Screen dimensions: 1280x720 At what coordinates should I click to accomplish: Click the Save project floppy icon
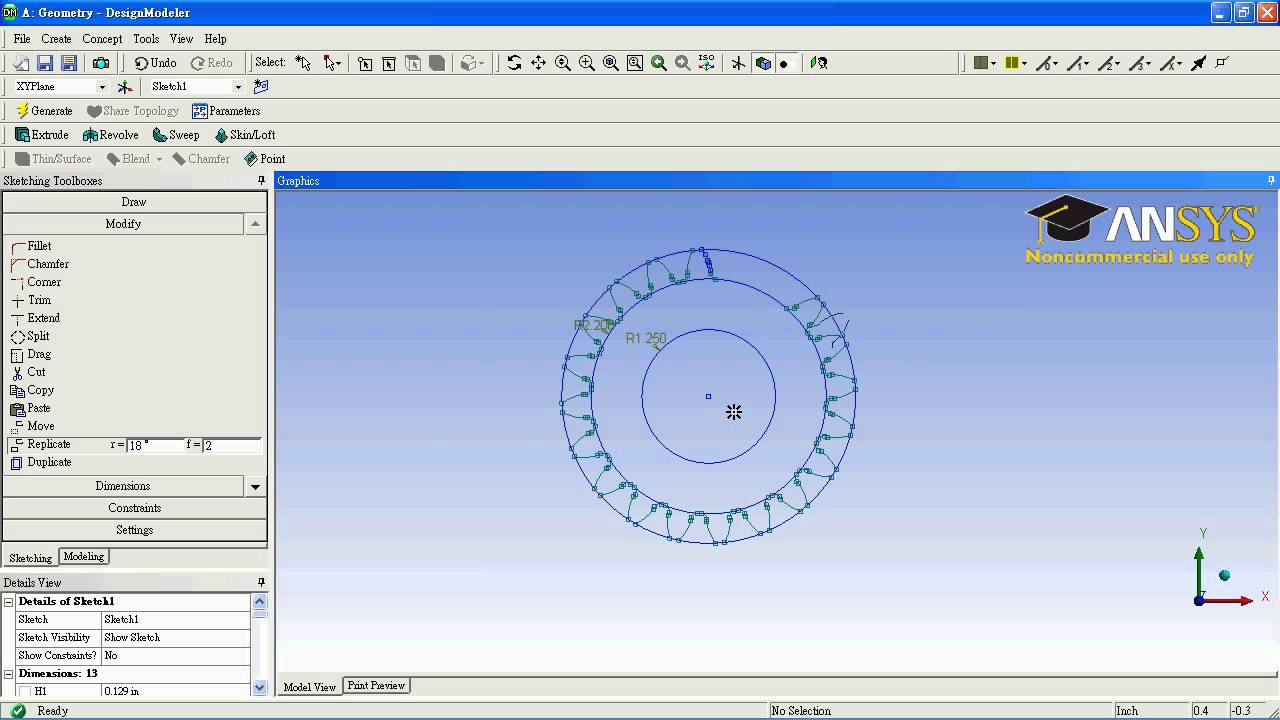pos(45,63)
